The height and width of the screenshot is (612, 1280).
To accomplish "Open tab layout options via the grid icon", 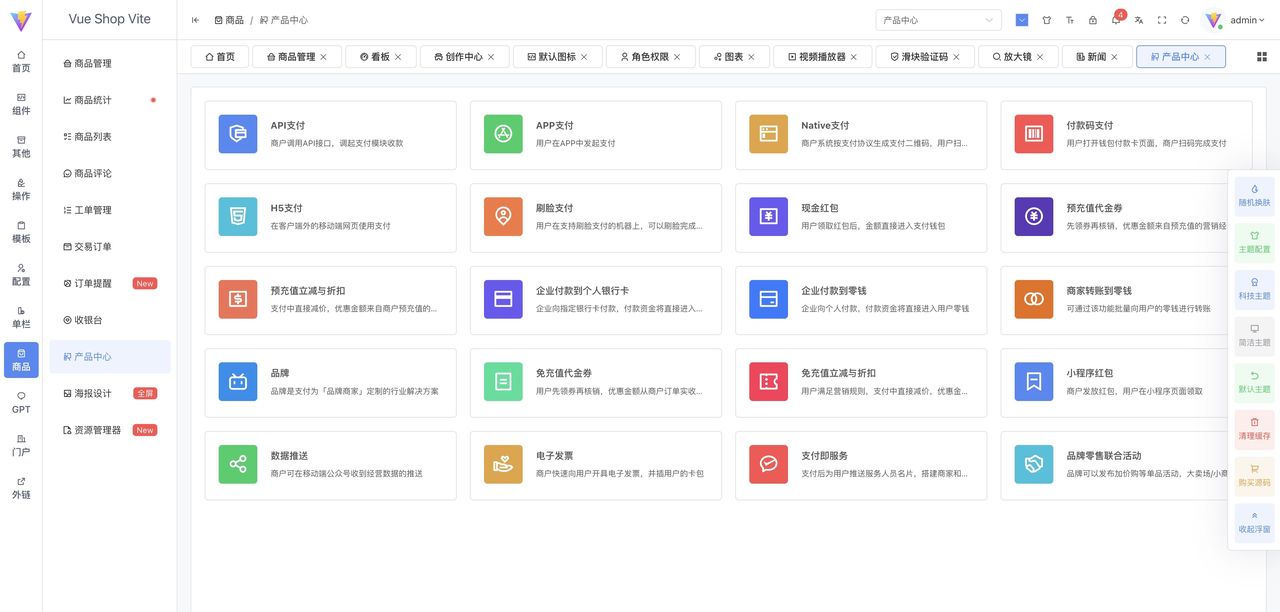I will tap(1262, 57).
